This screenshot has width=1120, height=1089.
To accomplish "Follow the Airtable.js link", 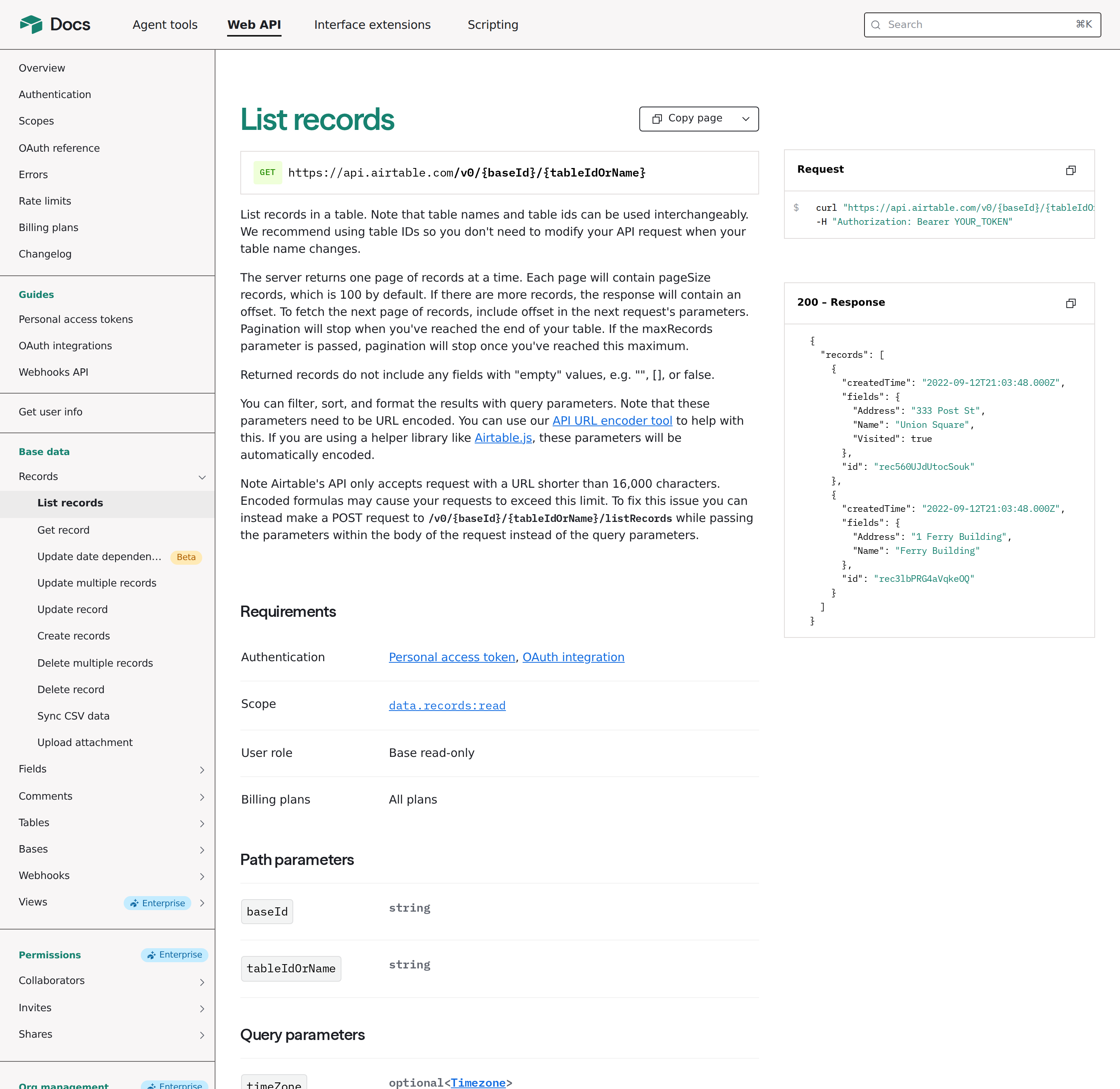I will coord(503,438).
